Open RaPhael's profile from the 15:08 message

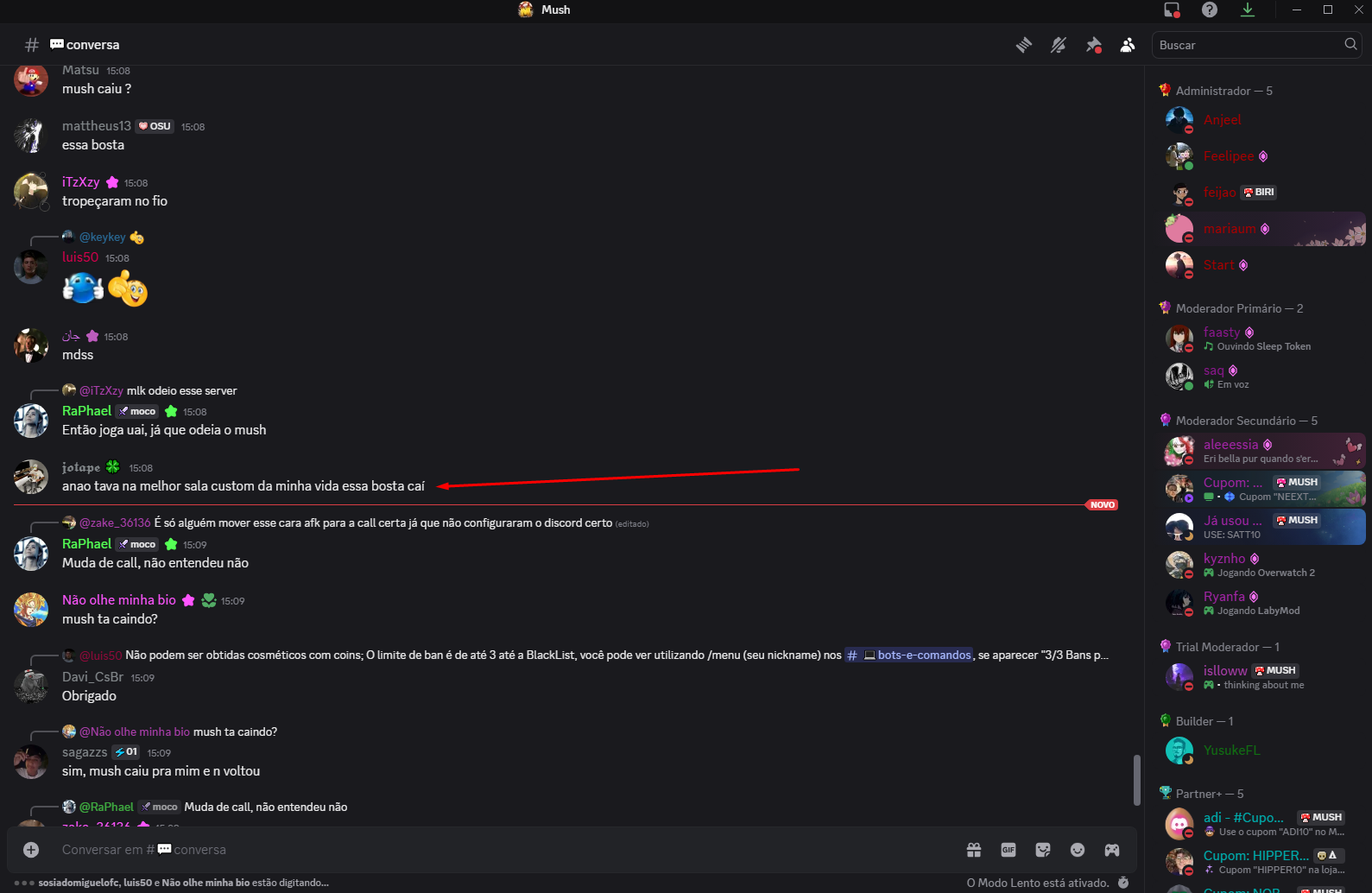(86, 411)
